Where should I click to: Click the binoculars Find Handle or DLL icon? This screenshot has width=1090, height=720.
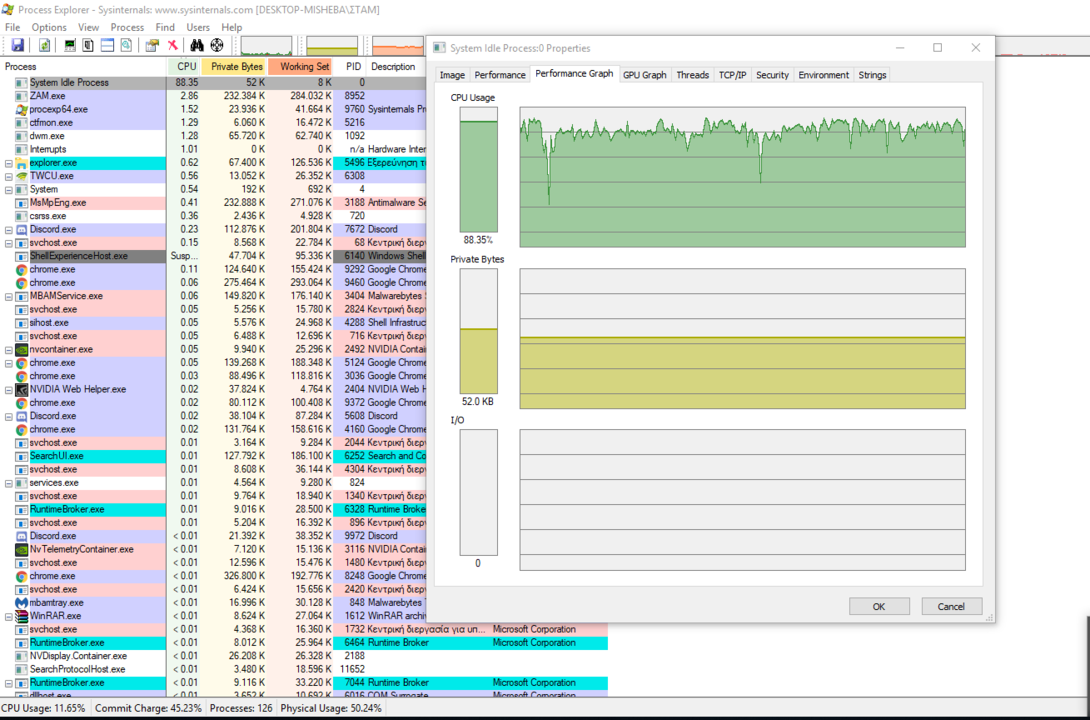[197, 45]
